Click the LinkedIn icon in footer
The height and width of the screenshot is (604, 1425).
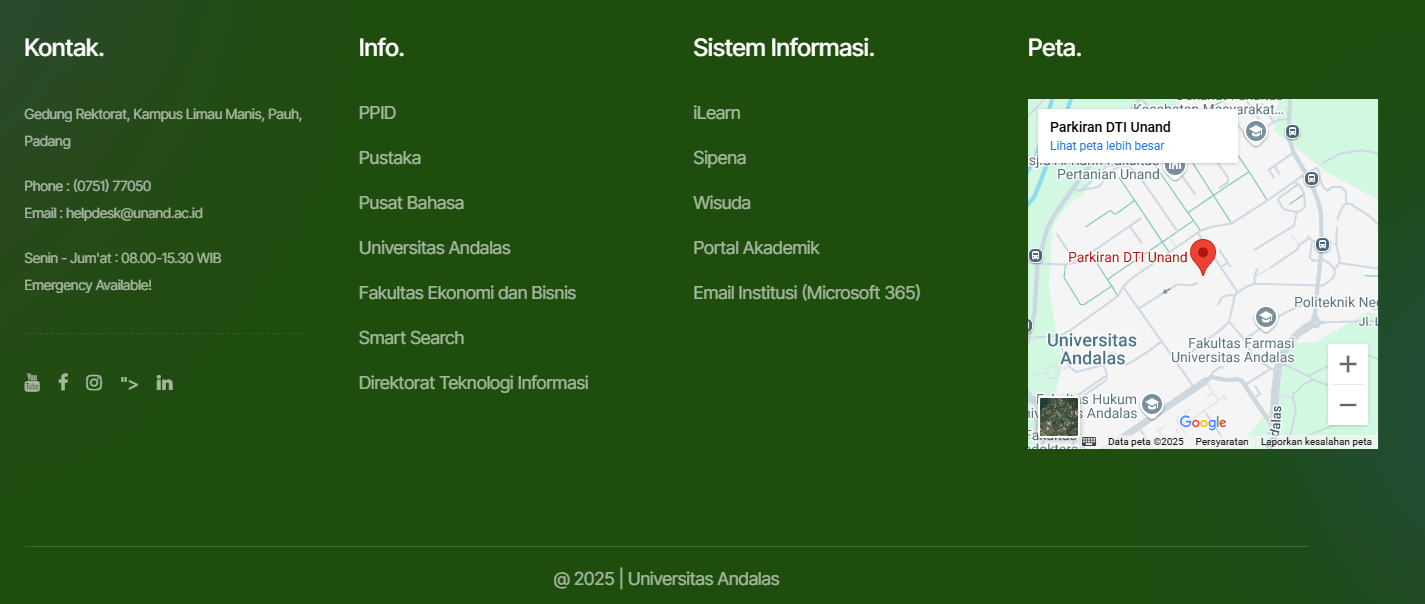coord(165,382)
